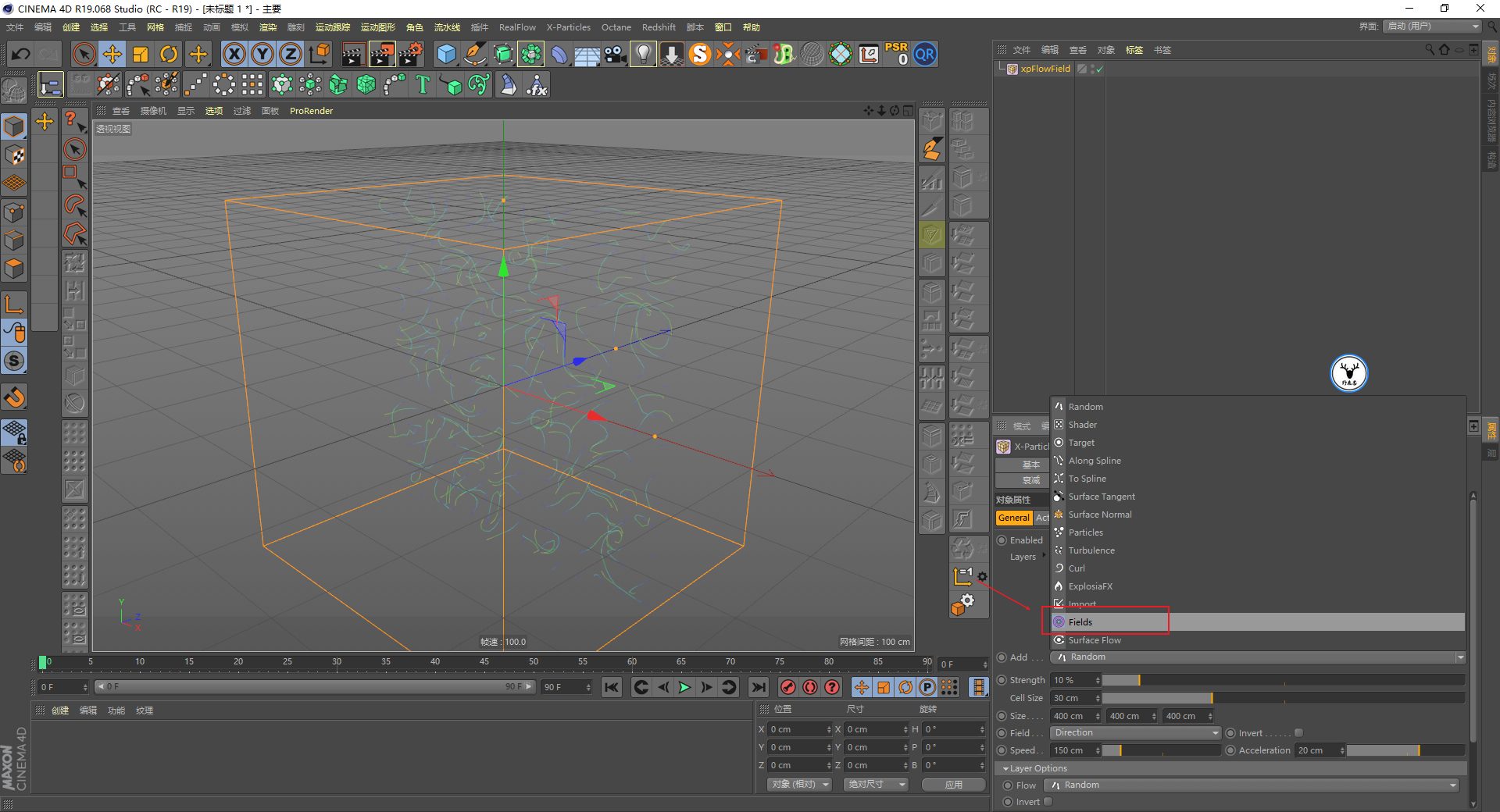This screenshot has width=1500, height=812.
Task: Expand the Layers arrow in attributes
Action: click(1044, 555)
